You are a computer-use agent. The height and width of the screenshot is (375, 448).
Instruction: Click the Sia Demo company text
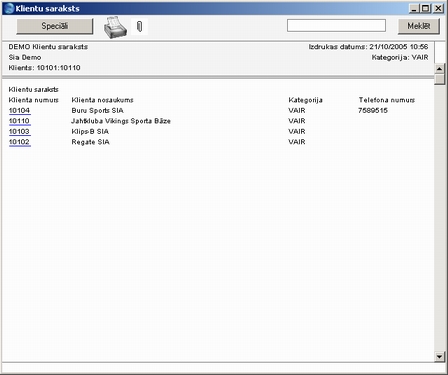25,57
